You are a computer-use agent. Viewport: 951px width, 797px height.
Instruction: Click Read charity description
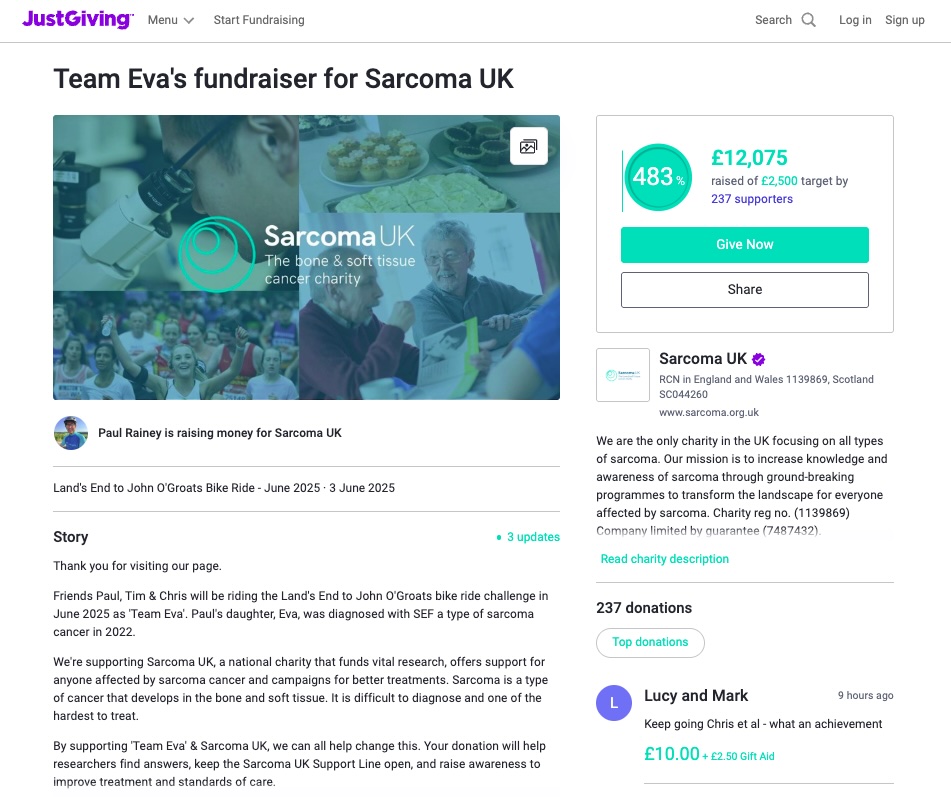(664, 559)
